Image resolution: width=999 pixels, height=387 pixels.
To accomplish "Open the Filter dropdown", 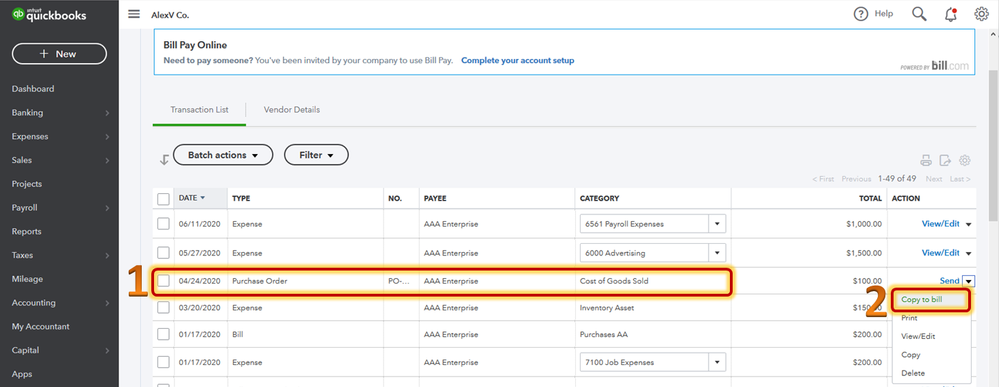I will (316, 155).
